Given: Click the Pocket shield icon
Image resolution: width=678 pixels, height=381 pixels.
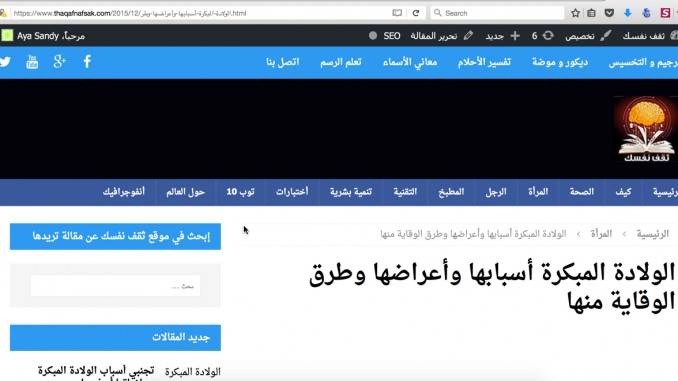Looking at the screenshot, I should [609, 13].
